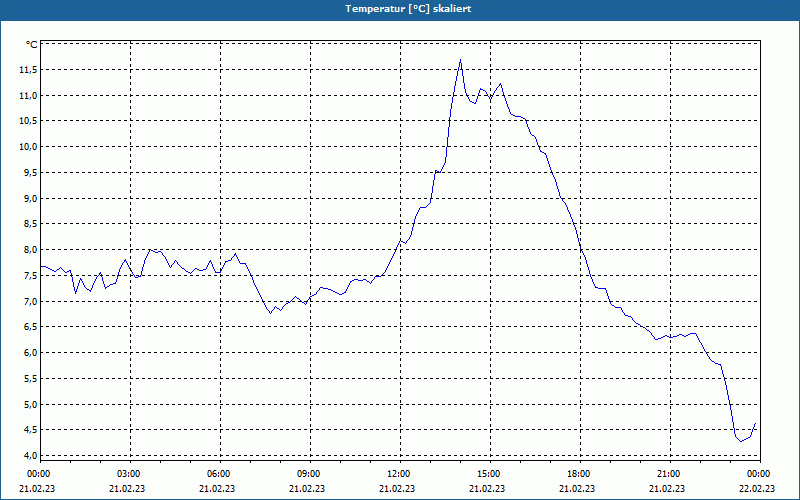Click the "10,0" y-axis value
The height and width of the screenshot is (500, 800).
pos(28,147)
